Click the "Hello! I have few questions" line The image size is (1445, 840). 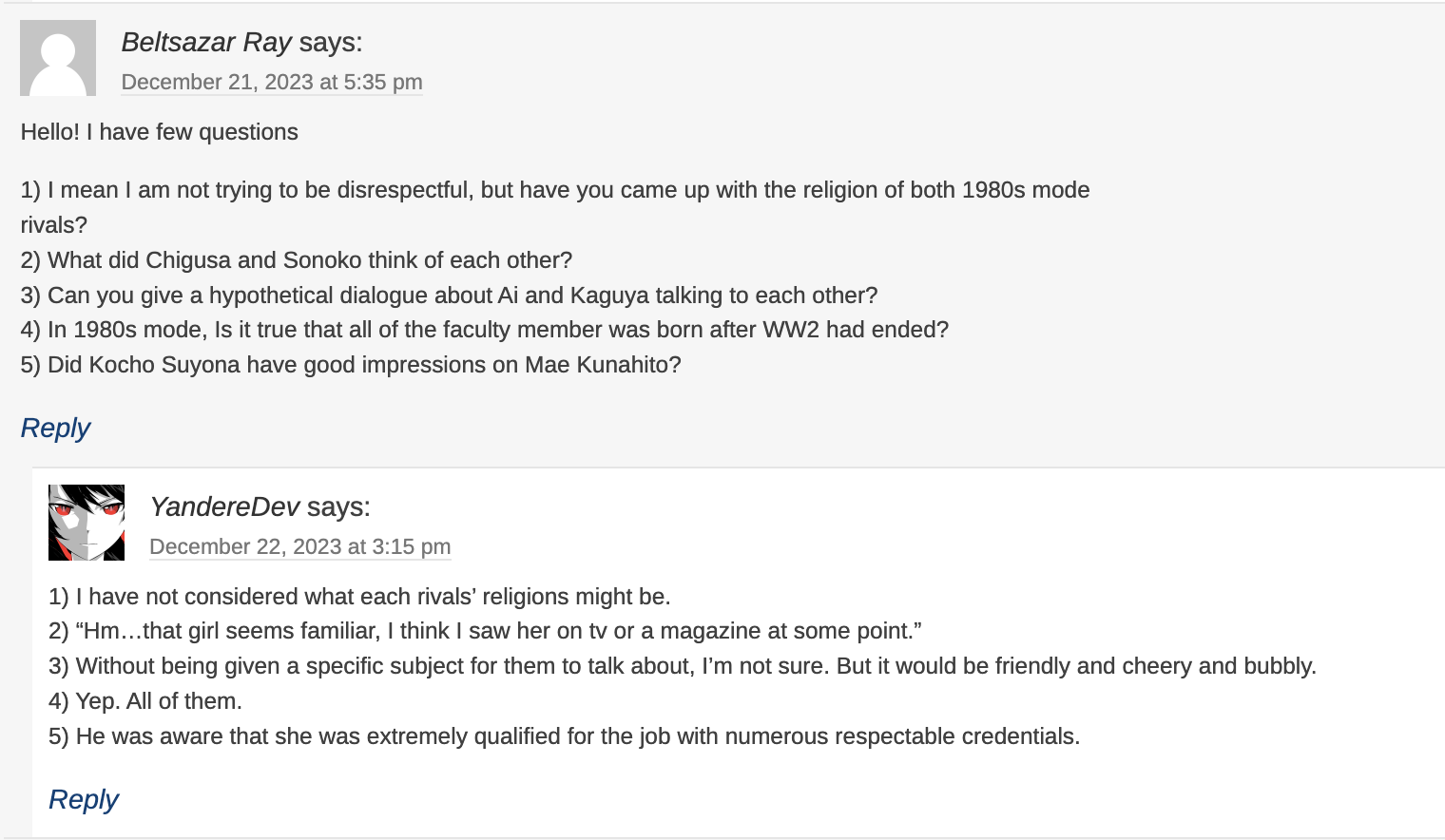coord(160,132)
